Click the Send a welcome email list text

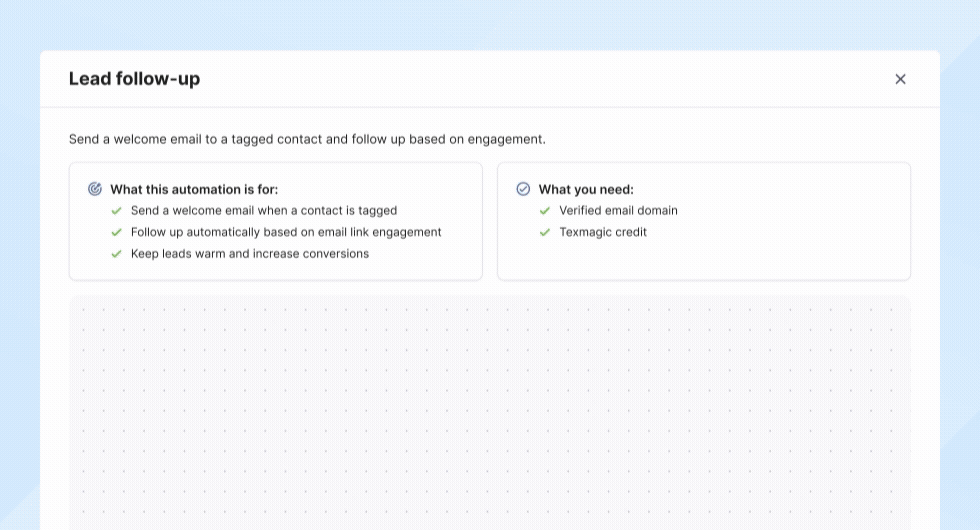point(264,211)
